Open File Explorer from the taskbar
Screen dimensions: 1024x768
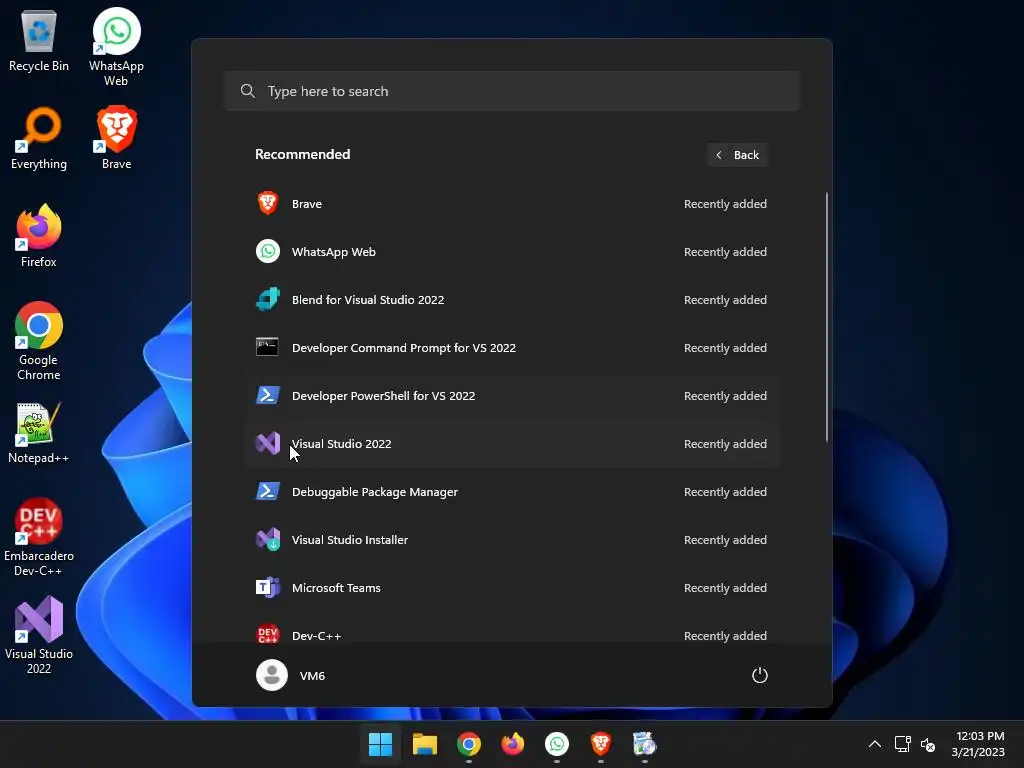(424, 744)
